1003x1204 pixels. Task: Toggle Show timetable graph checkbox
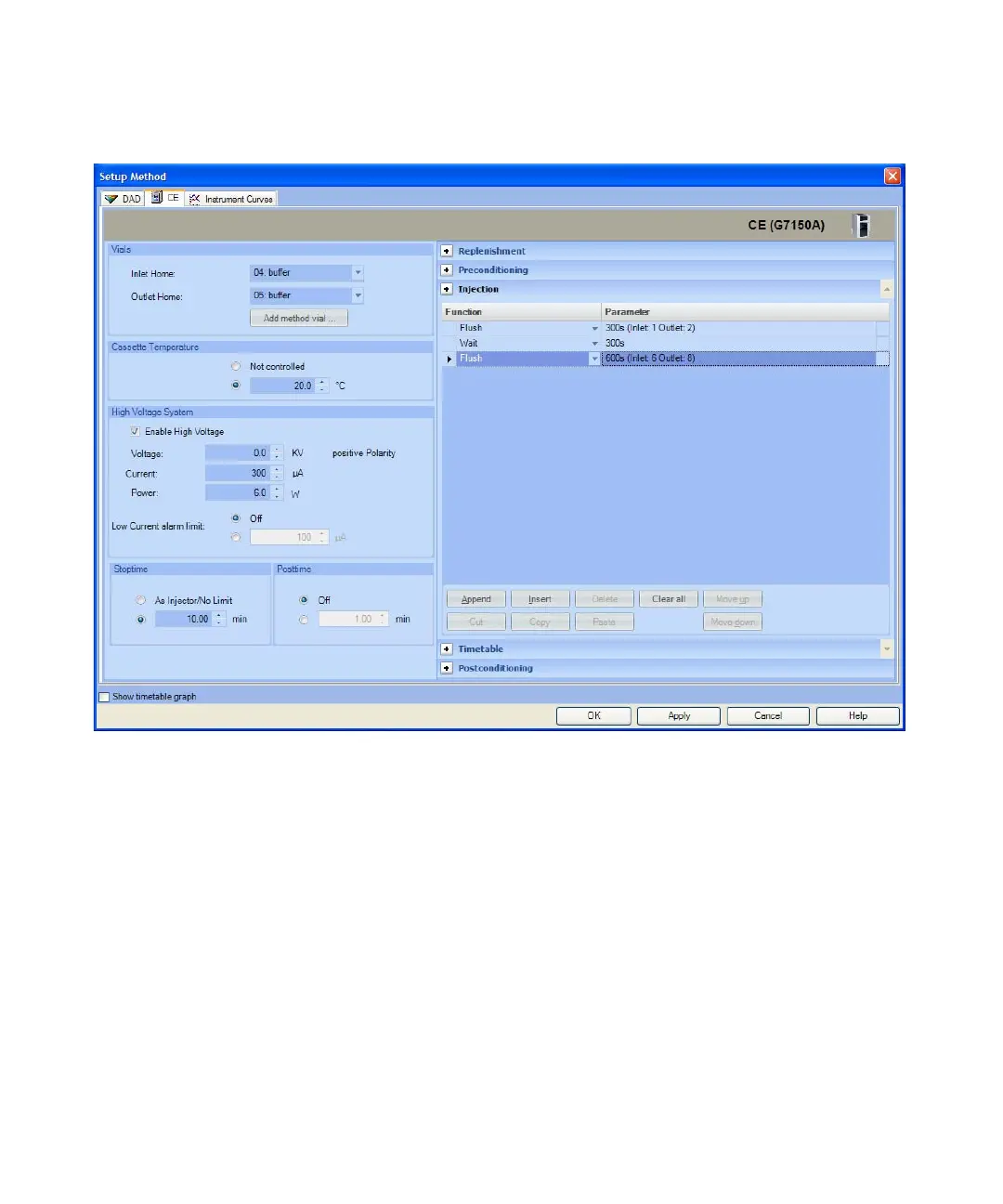(104, 697)
